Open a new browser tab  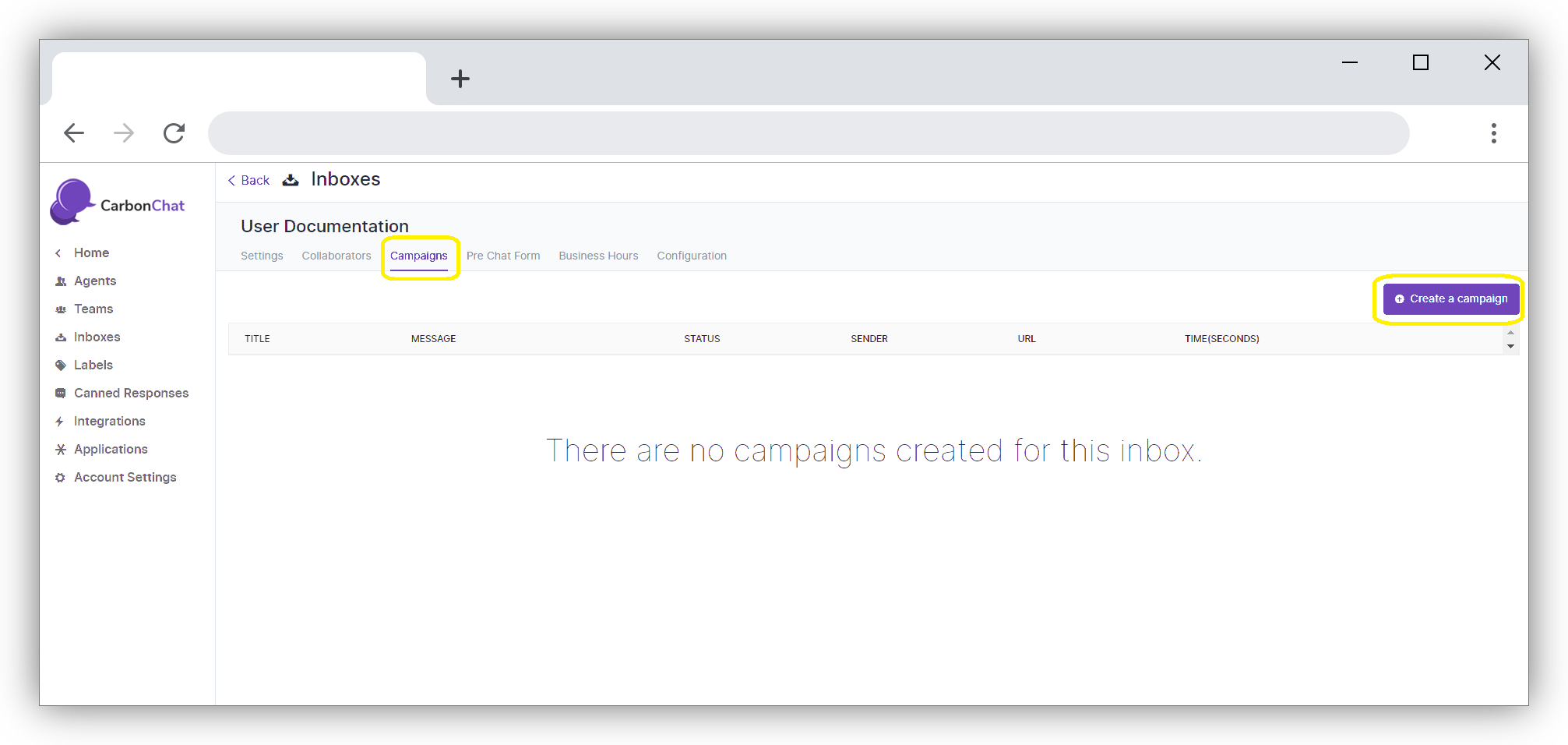pyautogui.click(x=460, y=79)
